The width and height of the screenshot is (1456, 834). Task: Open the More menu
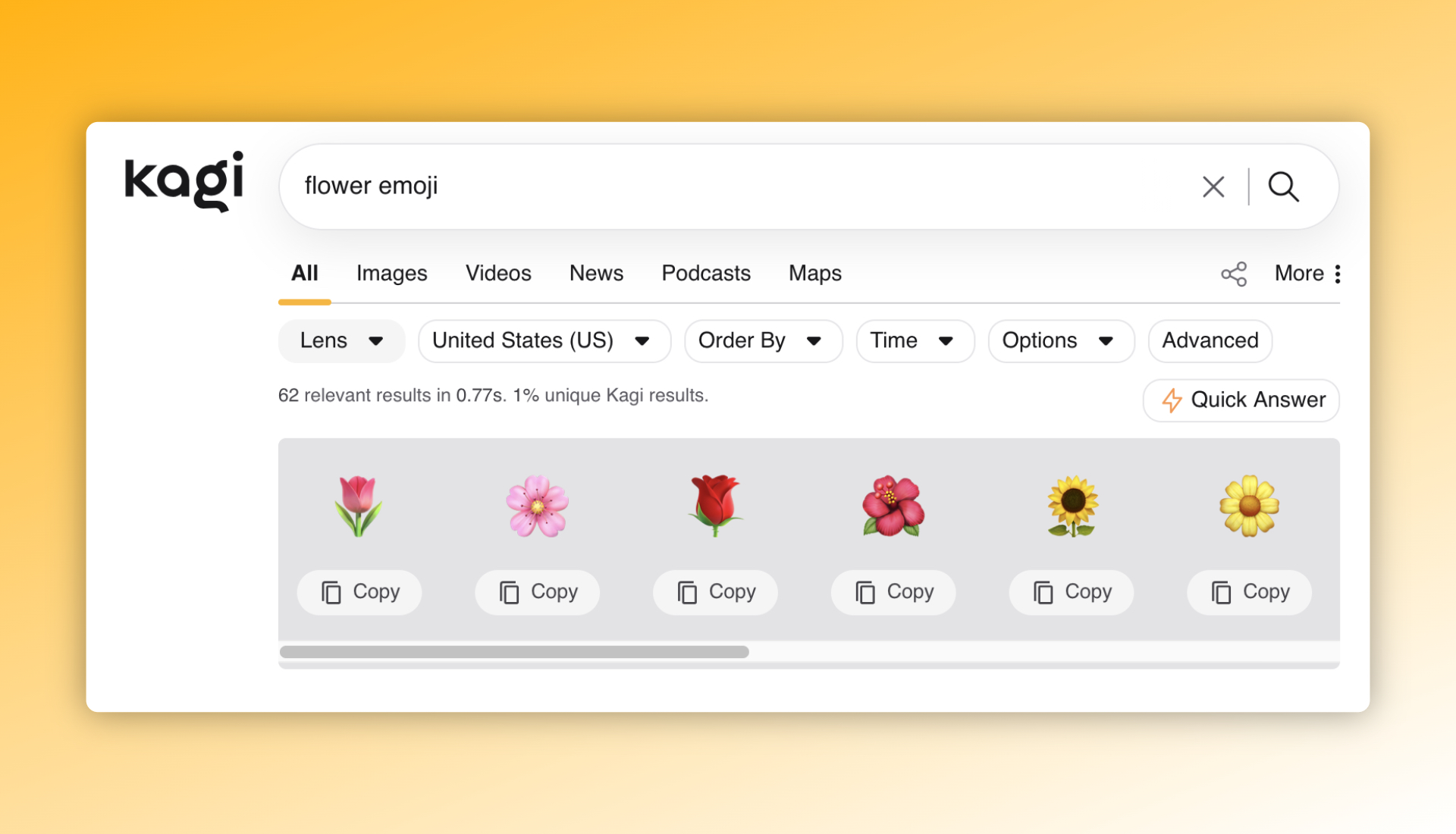[1307, 273]
